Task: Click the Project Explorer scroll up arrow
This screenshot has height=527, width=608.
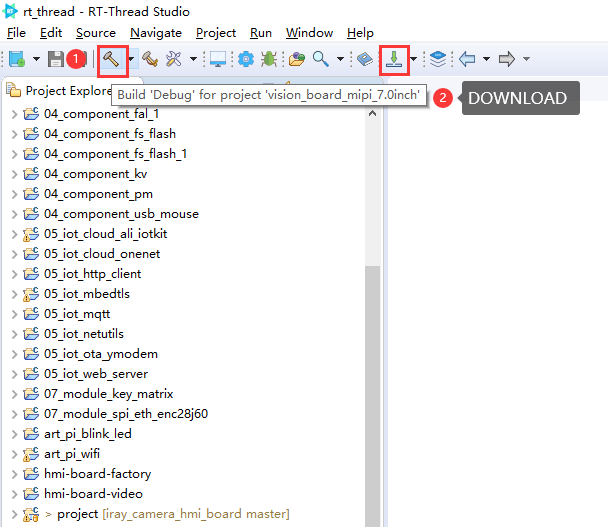Action: point(372,114)
